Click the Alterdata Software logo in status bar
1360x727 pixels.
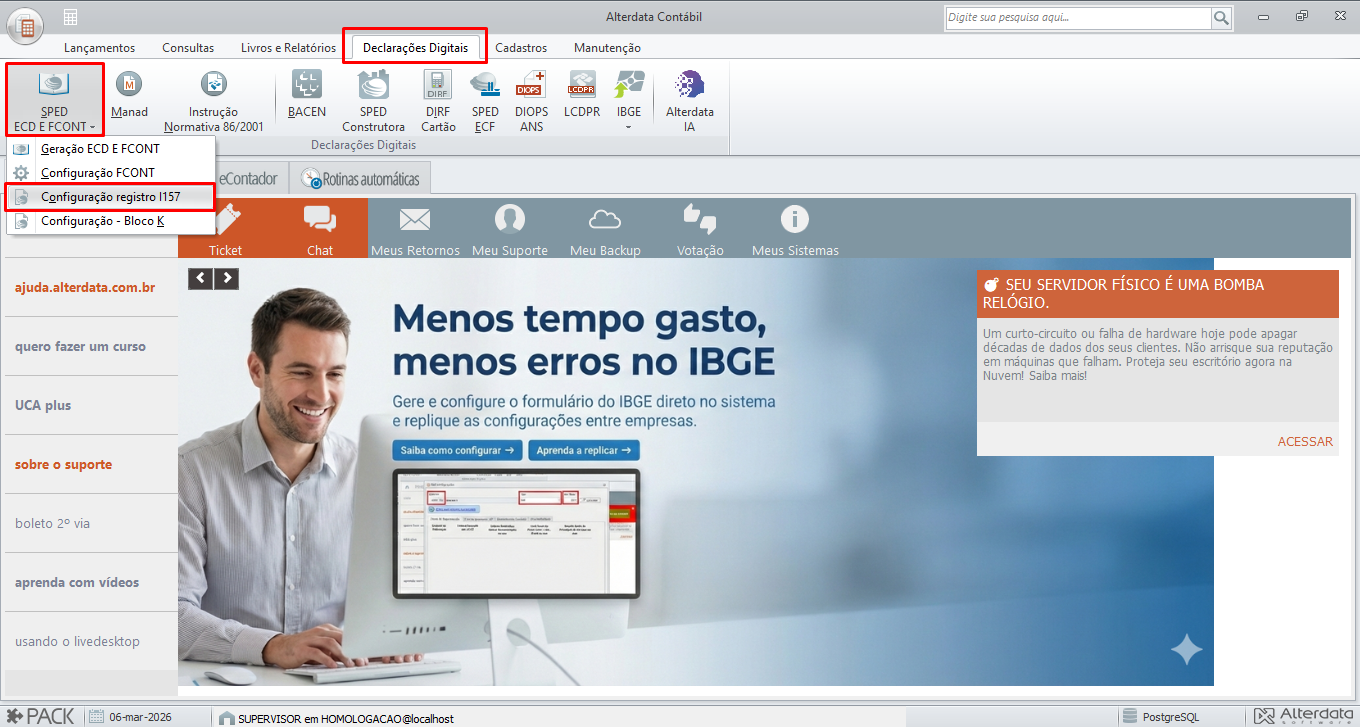click(1304, 716)
